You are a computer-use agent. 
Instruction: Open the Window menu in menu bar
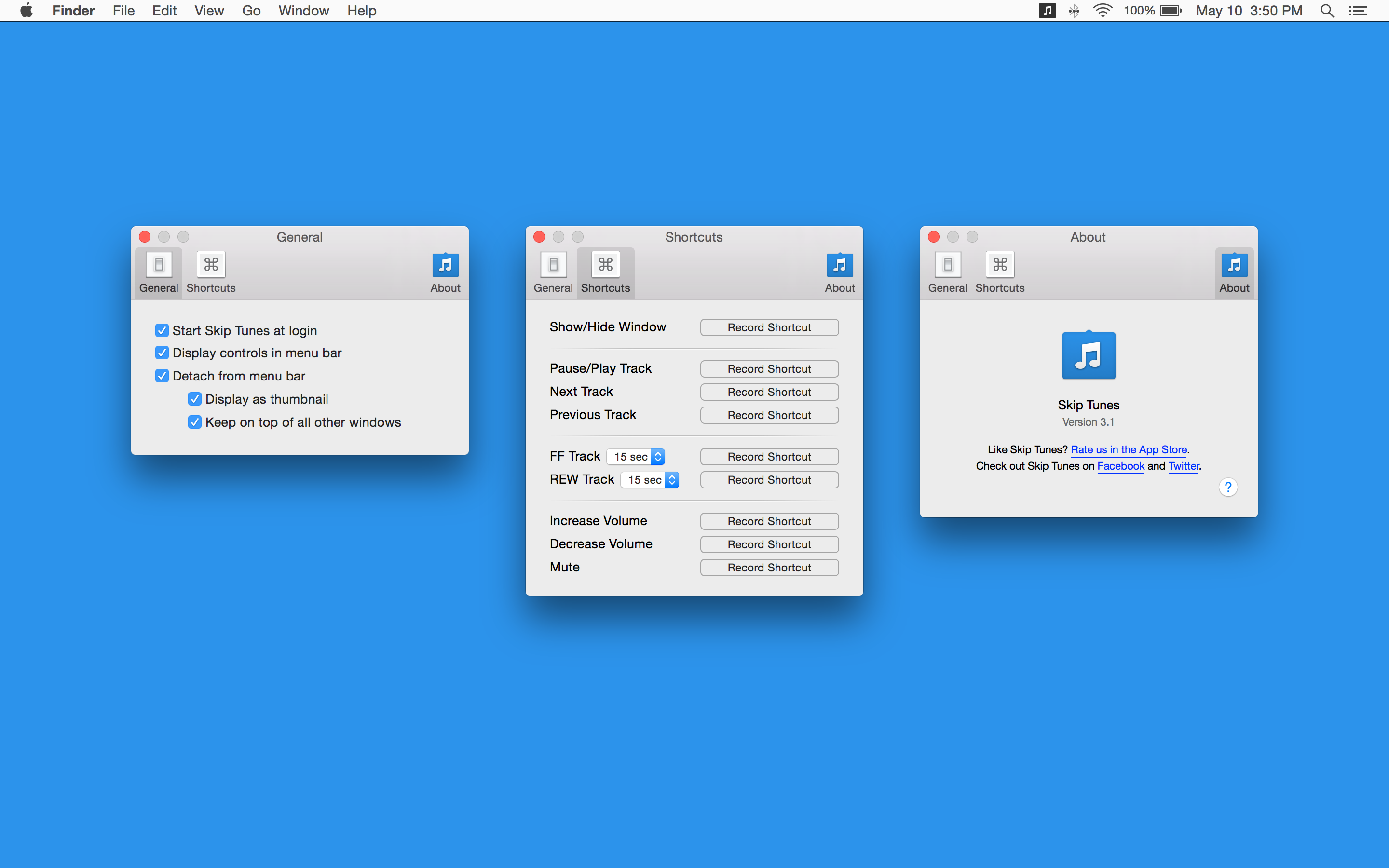pyautogui.click(x=303, y=11)
